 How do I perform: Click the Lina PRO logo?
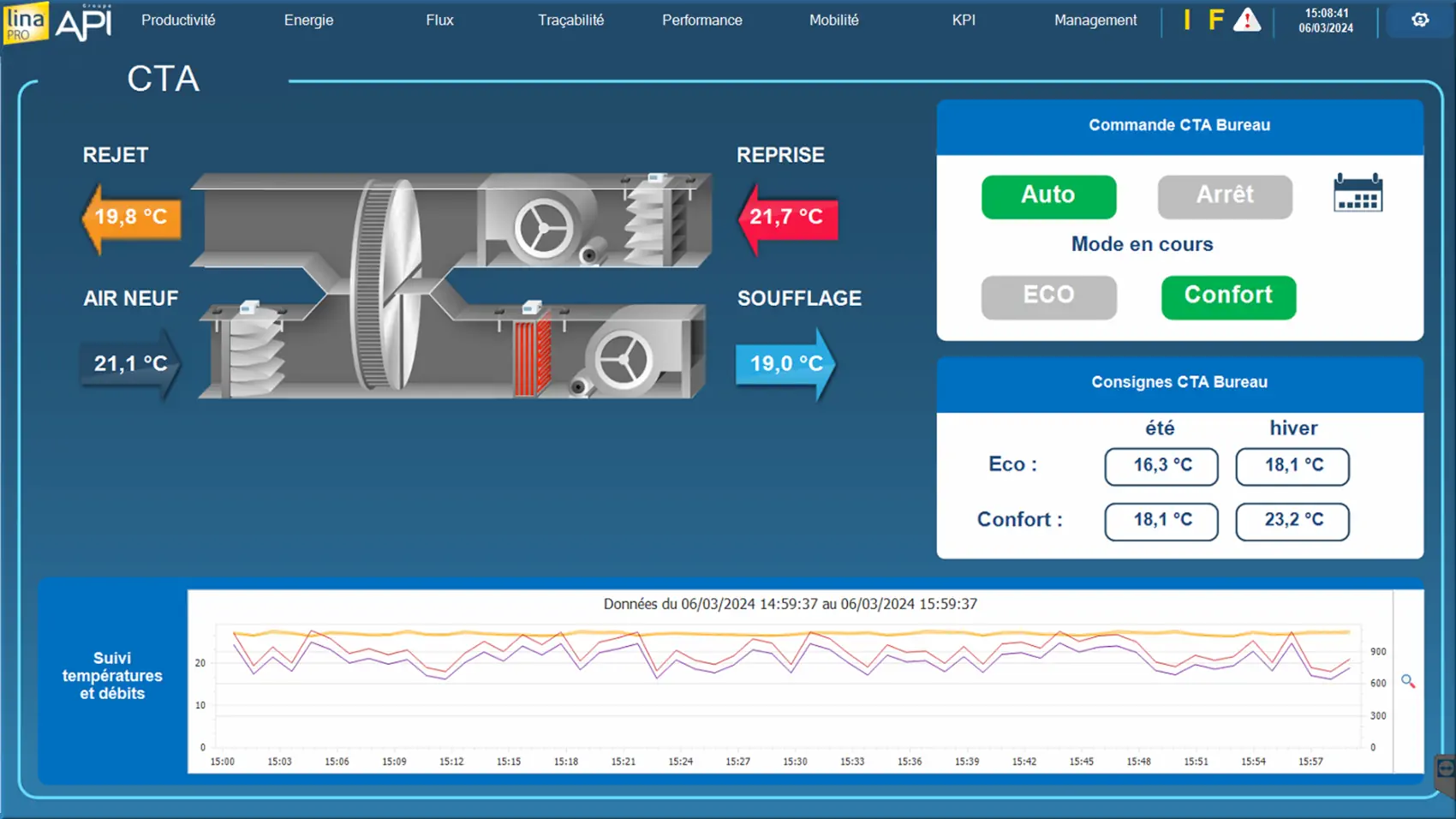25,22
